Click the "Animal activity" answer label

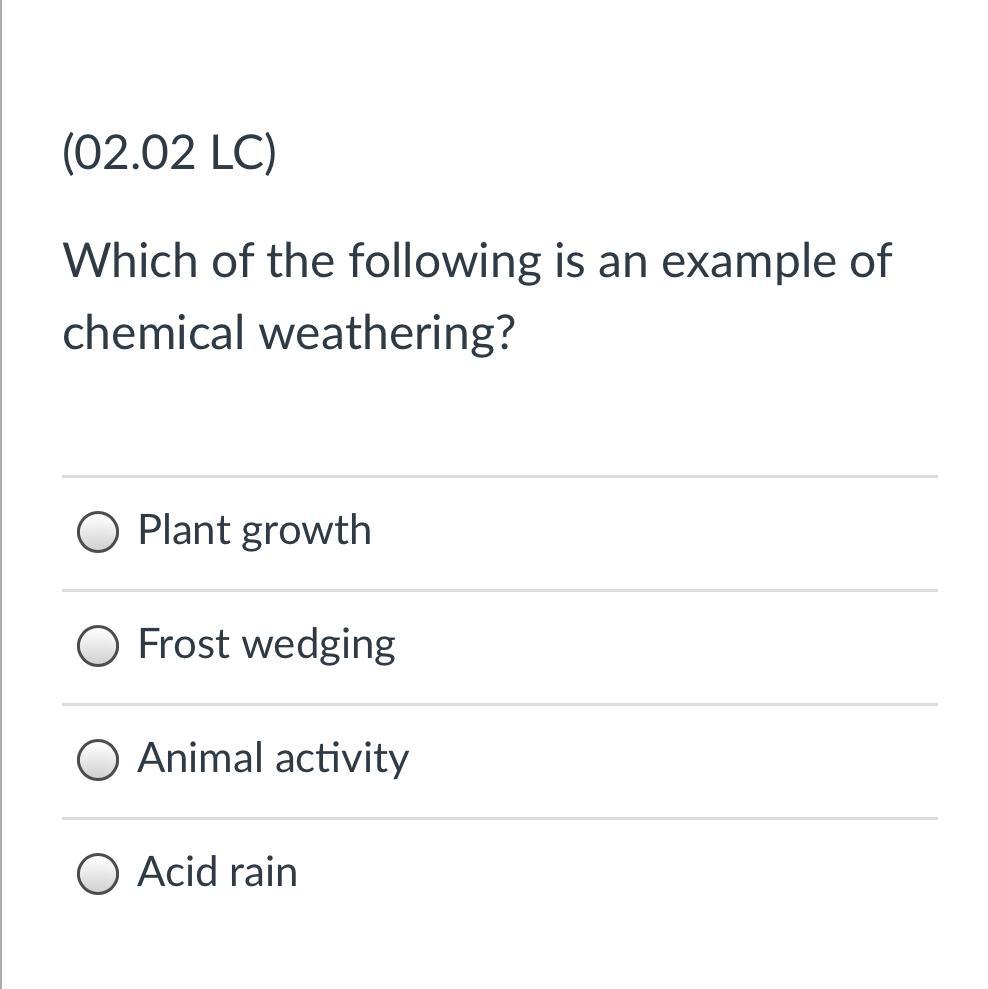[273, 758]
